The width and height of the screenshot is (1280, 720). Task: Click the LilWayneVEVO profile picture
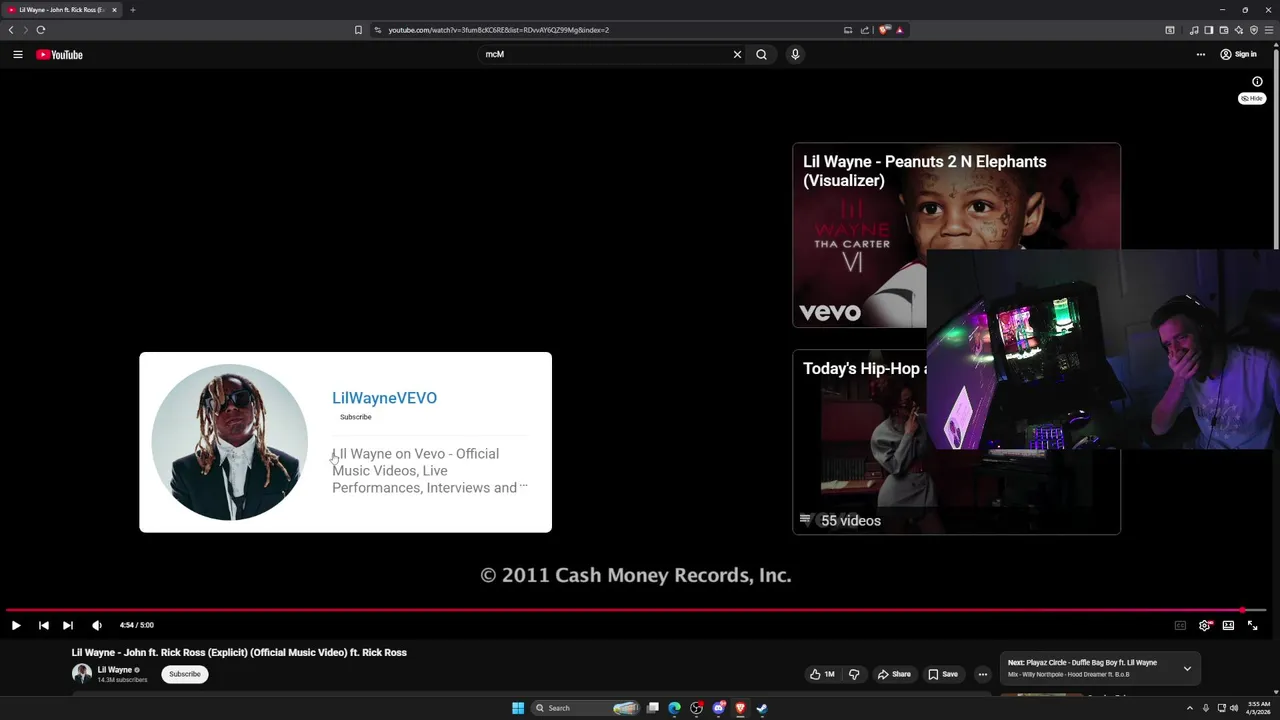pyautogui.click(x=230, y=442)
